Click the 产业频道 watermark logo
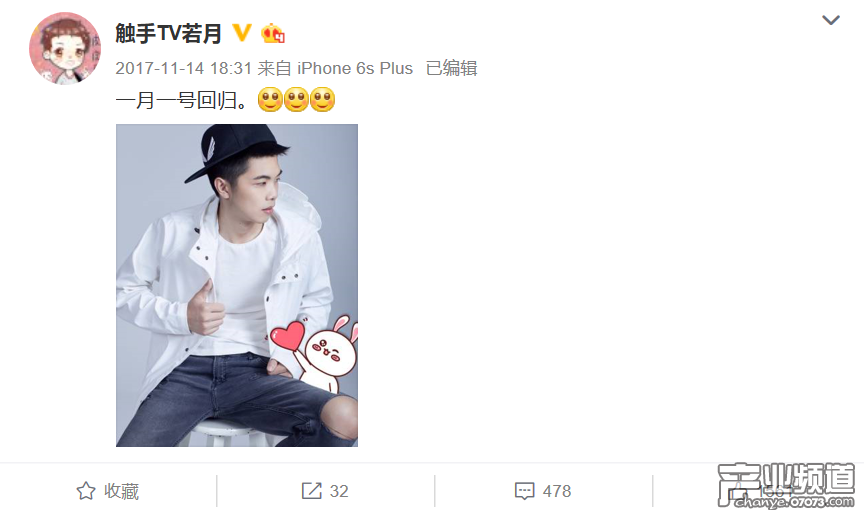This screenshot has width=864, height=515. click(x=787, y=485)
